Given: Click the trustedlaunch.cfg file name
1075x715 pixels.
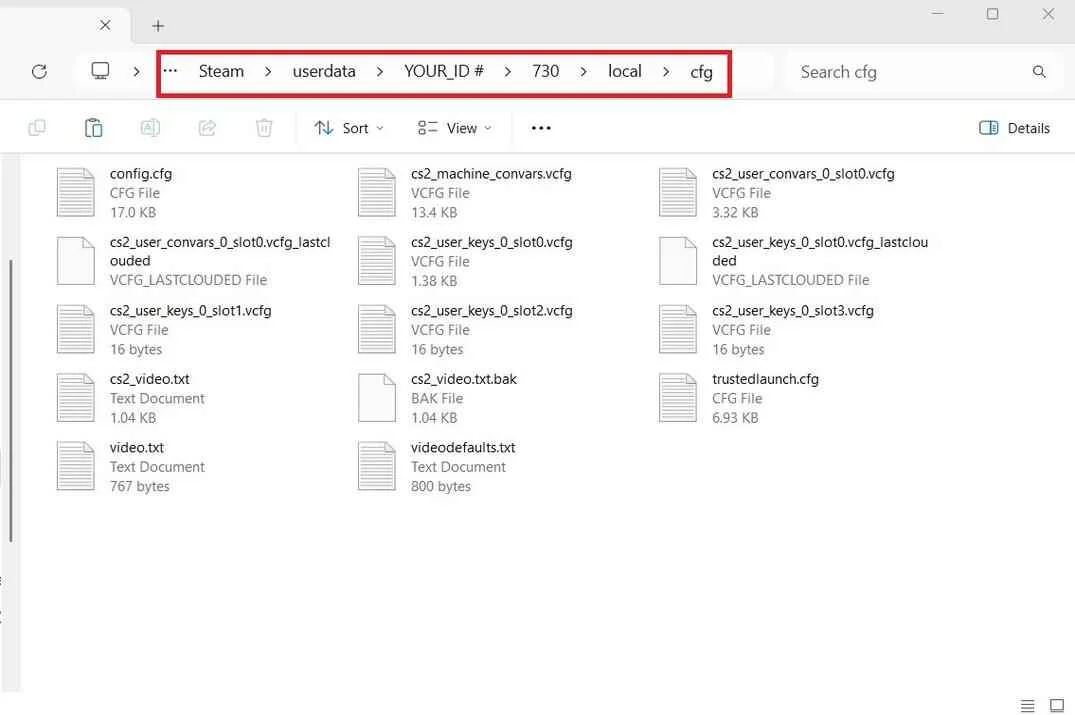Looking at the screenshot, I should click(x=765, y=379).
